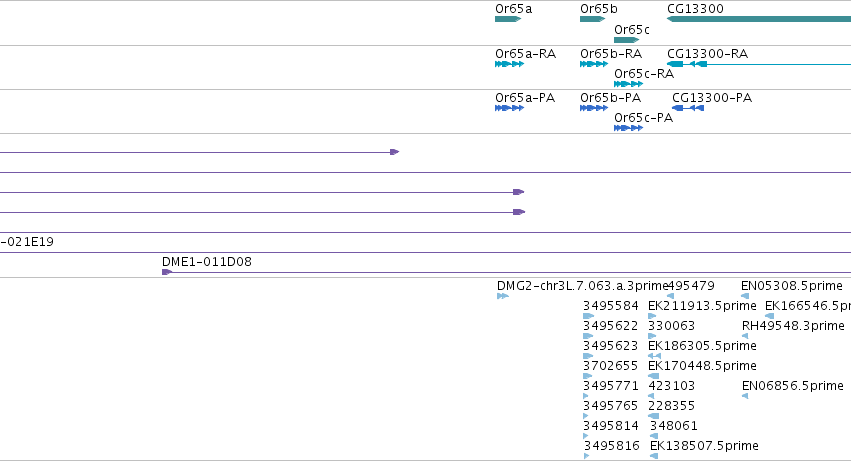851x461 pixels.
Task: Click the 3495765 EST label
Action: (611, 406)
